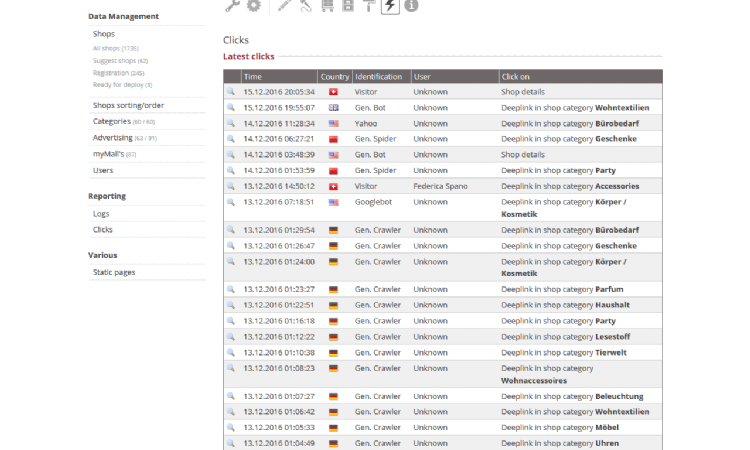Go to Shops sorting/order
Image resolution: width=750 pixels, height=450 pixels.
(128, 105)
